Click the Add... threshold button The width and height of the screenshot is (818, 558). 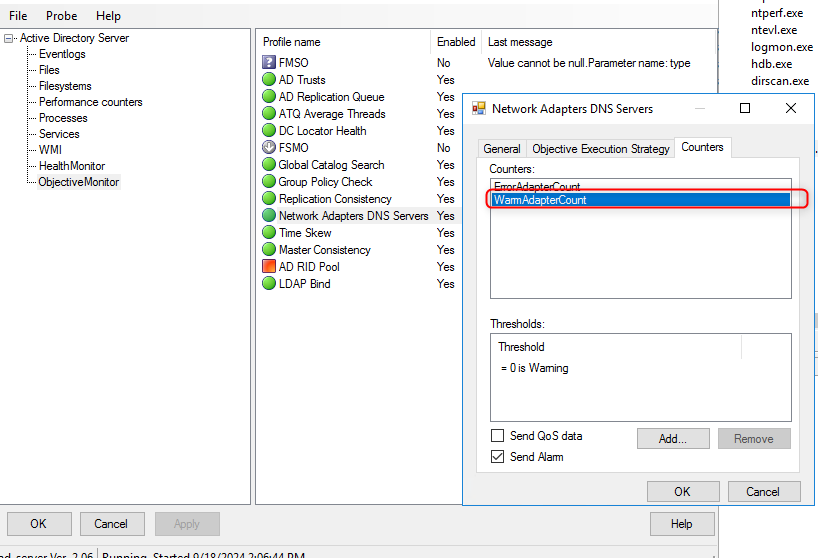[x=673, y=438]
